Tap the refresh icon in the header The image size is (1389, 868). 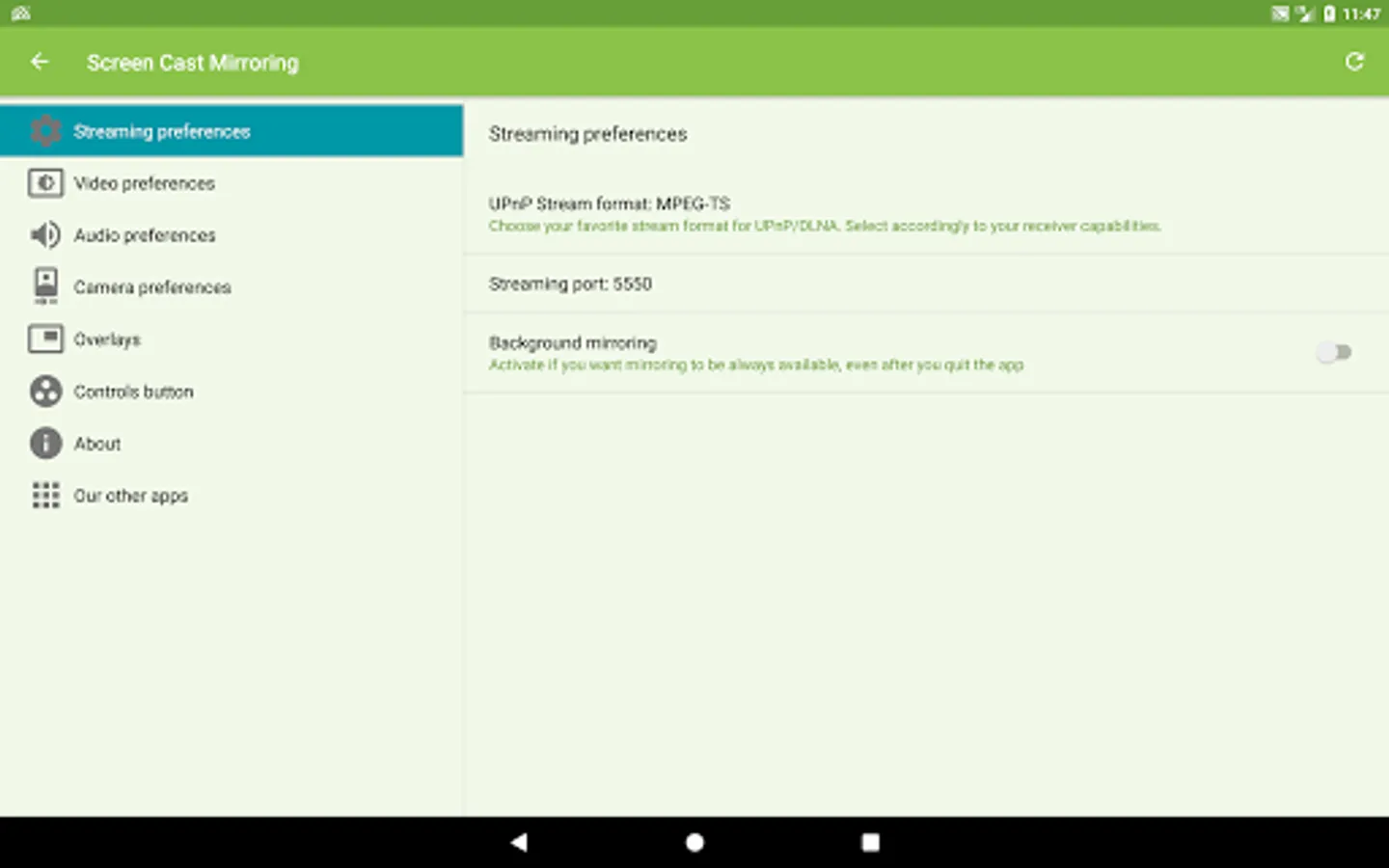tap(1354, 62)
